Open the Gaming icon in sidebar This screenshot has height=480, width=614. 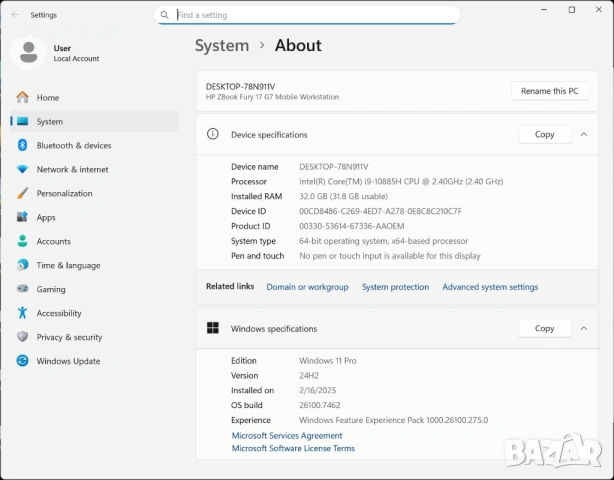[x=22, y=289]
